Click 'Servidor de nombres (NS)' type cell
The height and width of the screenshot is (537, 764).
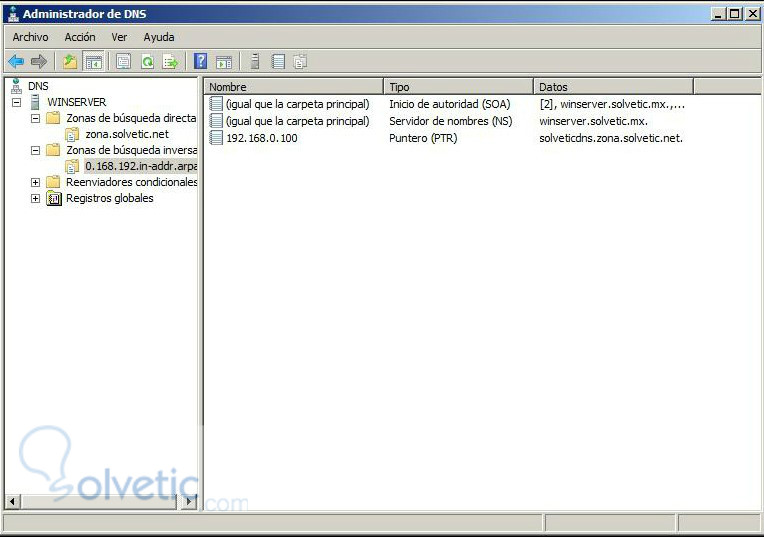(x=450, y=121)
